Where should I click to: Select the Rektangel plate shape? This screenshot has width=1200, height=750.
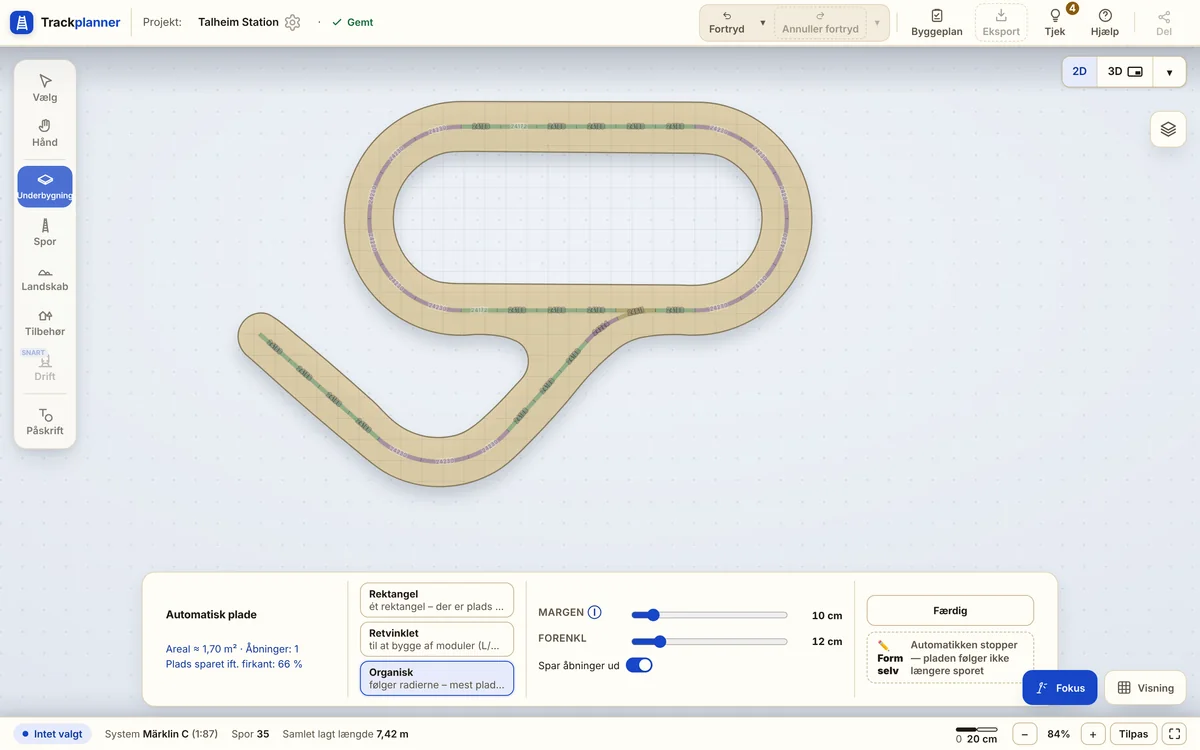(x=437, y=600)
